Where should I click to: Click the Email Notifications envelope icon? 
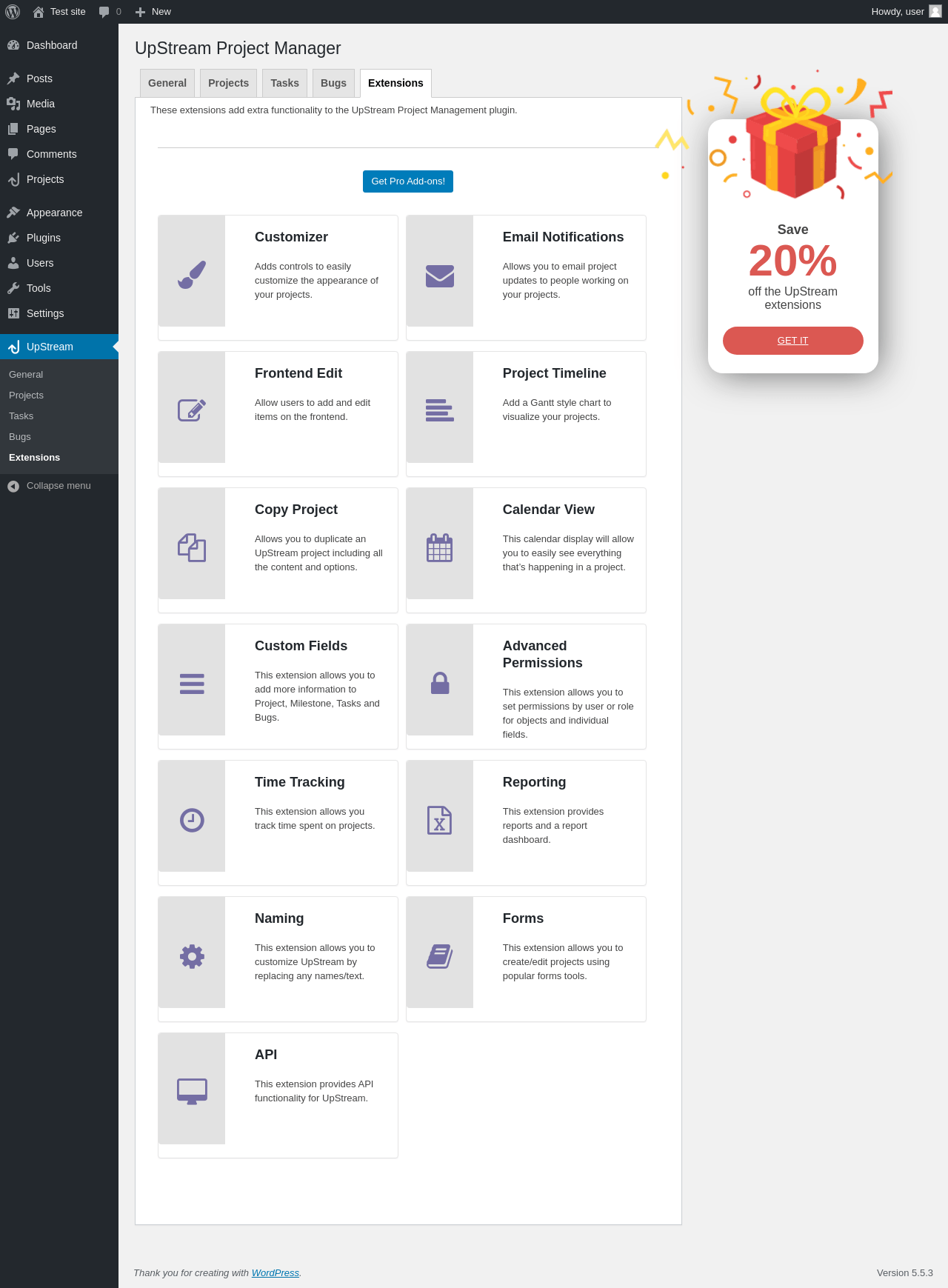point(440,276)
